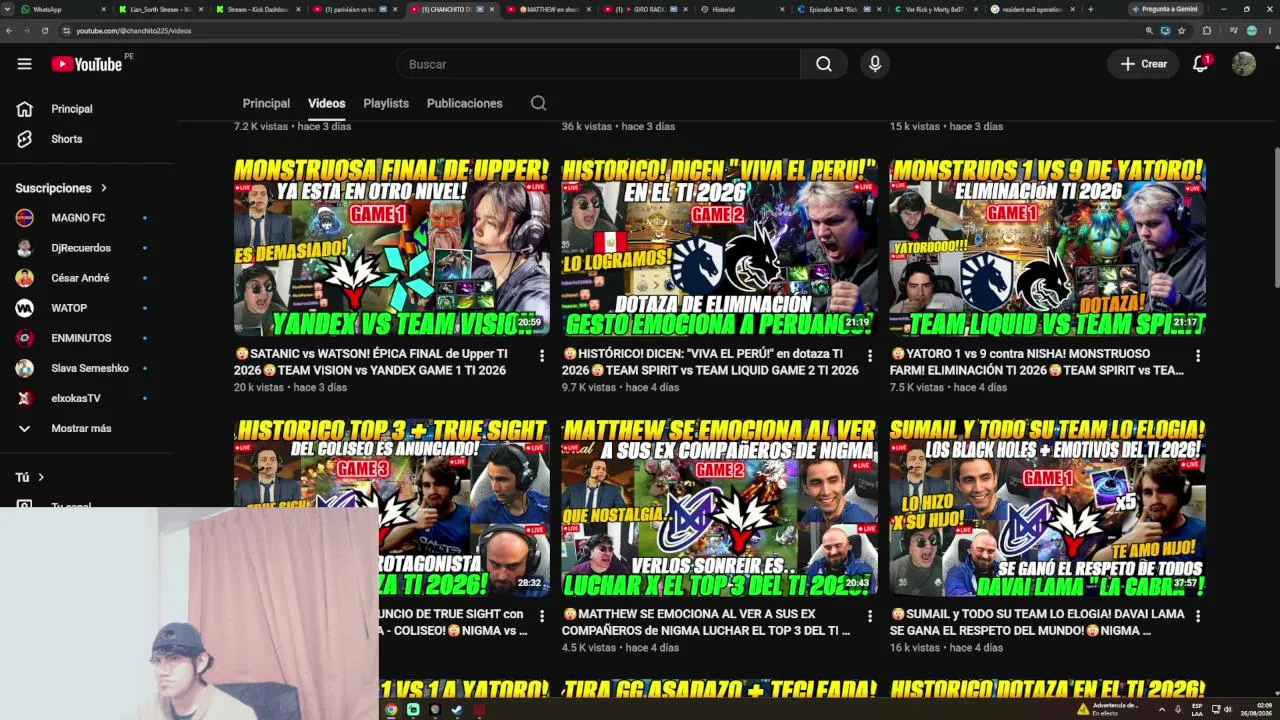Click the Crear button
This screenshot has width=1280, height=720.
pyautogui.click(x=1144, y=64)
